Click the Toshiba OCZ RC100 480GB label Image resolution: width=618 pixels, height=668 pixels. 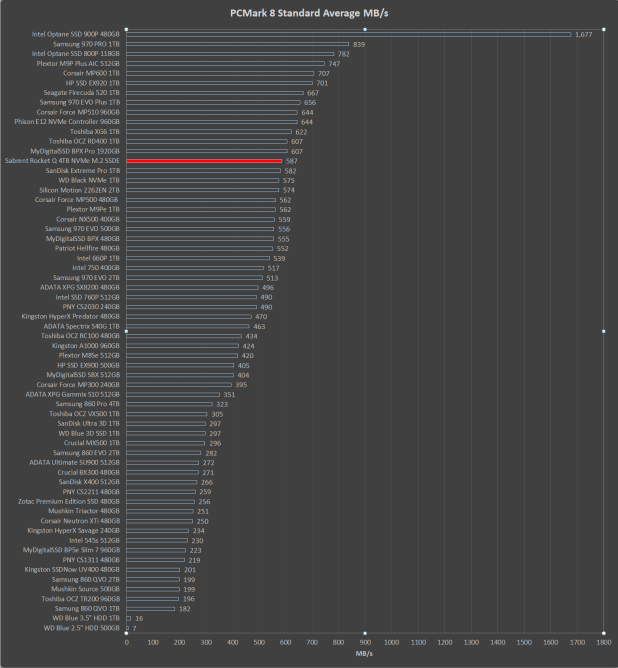tap(80, 336)
